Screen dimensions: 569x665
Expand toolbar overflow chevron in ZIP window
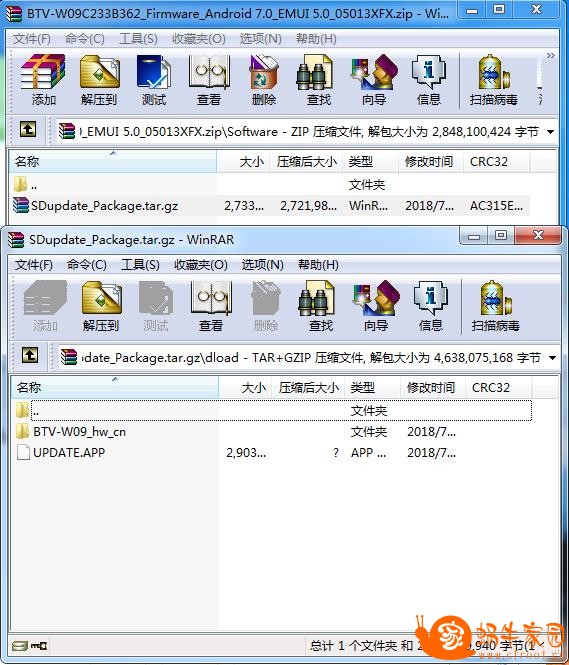pos(550,56)
